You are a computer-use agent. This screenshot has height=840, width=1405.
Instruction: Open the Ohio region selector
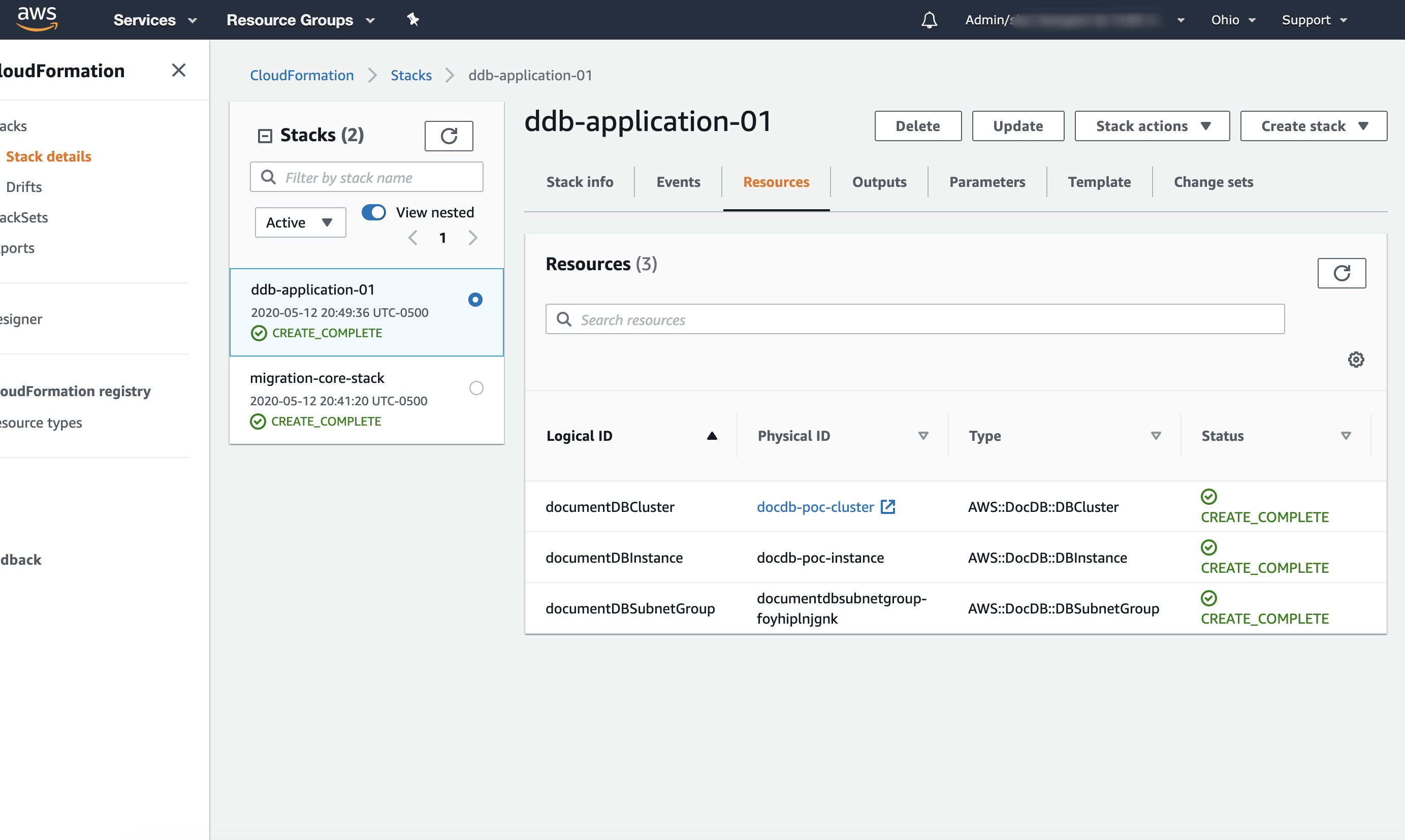(1233, 20)
